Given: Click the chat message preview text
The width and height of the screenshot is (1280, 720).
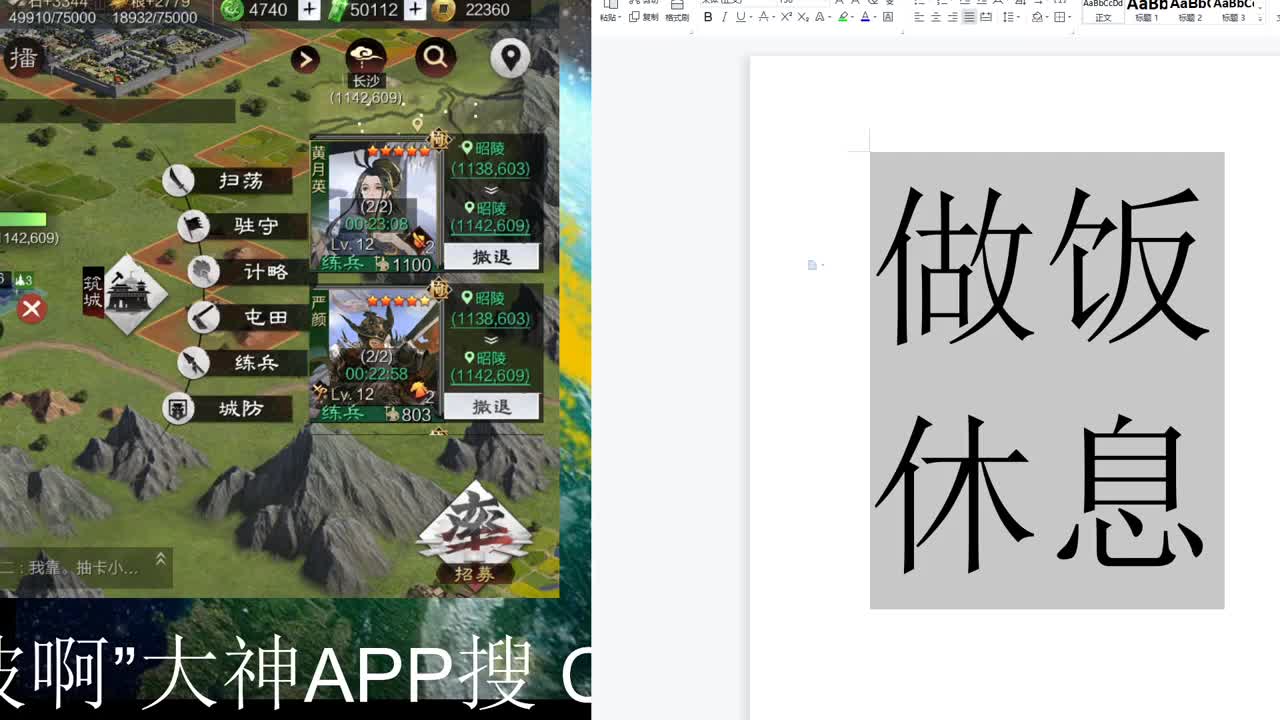Looking at the screenshot, I should pyautogui.click(x=70, y=567).
